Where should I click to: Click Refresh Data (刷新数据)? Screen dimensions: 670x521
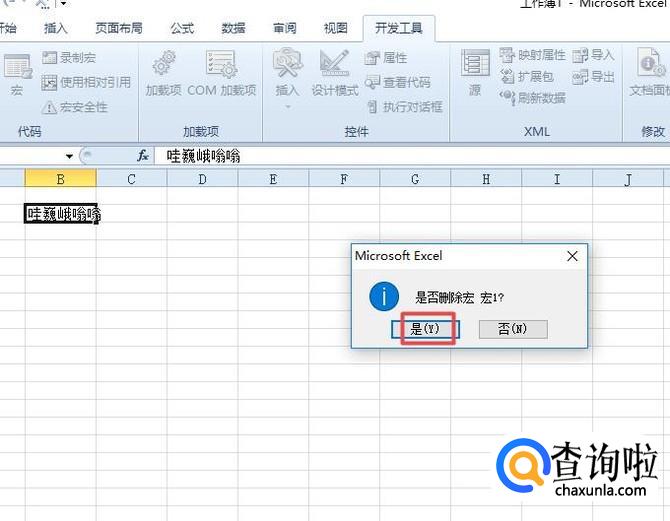(532, 98)
